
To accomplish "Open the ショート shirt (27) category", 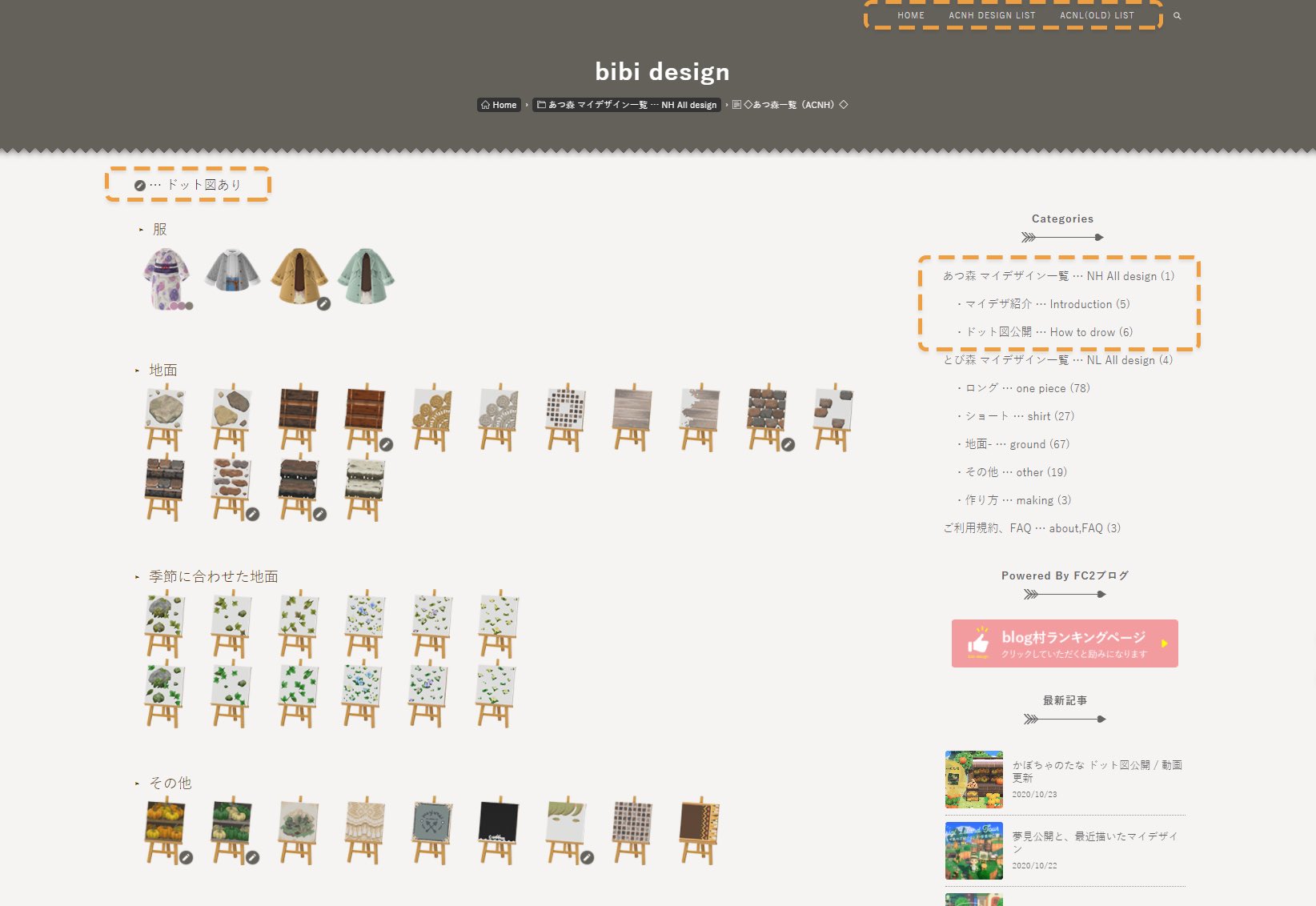I will (x=1016, y=416).
